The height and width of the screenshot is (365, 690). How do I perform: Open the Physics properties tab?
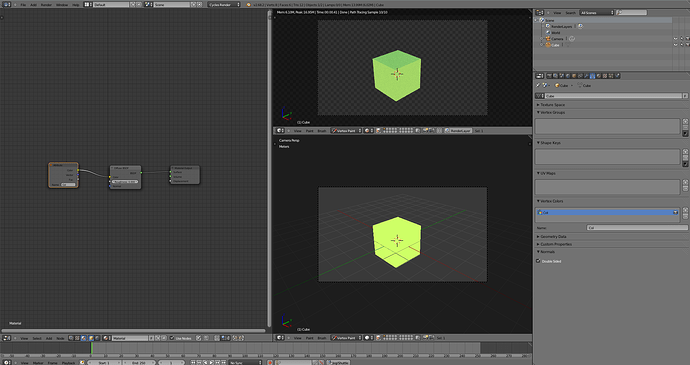617,76
